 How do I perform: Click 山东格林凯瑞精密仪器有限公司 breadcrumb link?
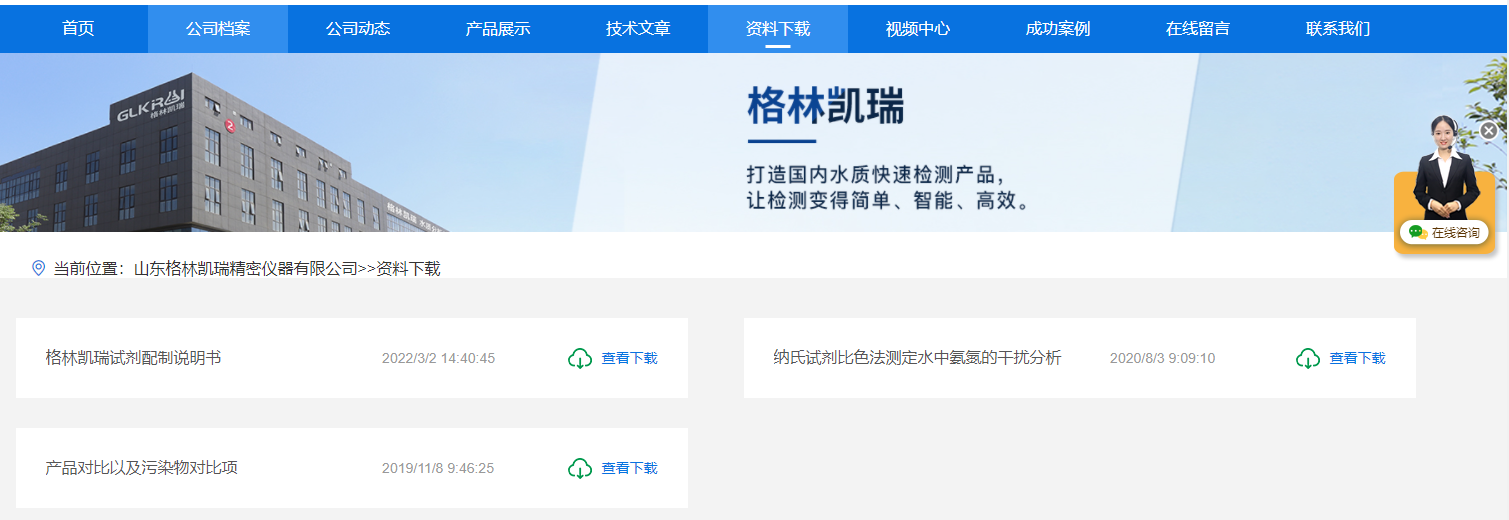click(246, 268)
